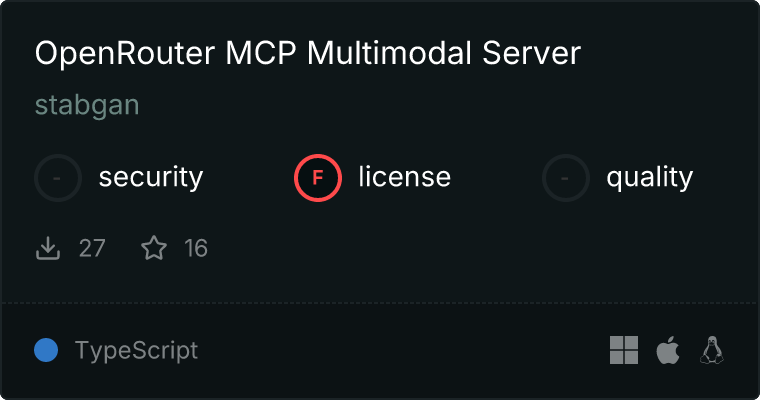
Task: Click the Linux penguin platform icon
Action: (x=712, y=350)
